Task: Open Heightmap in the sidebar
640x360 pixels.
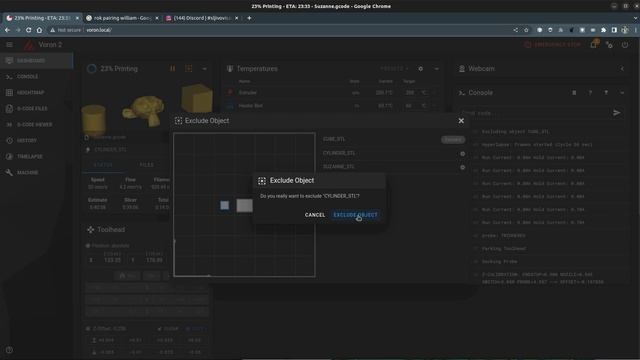Action: tap(37, 93)
